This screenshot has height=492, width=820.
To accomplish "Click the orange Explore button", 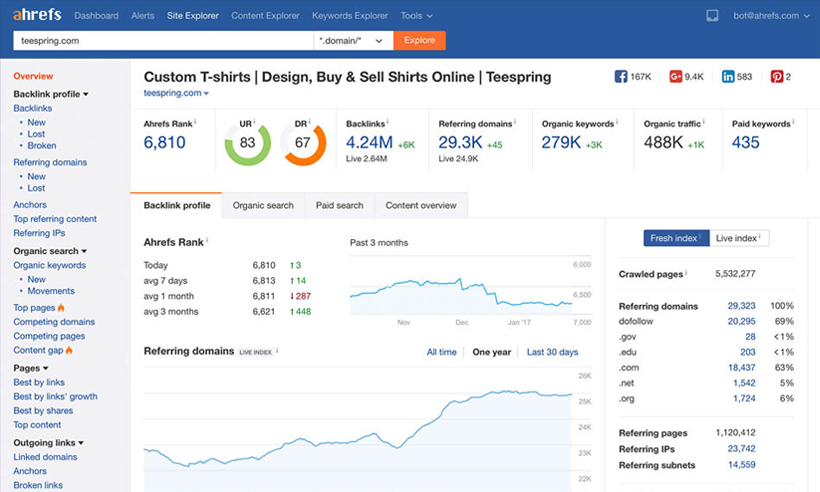I will (x=419, y=40).
